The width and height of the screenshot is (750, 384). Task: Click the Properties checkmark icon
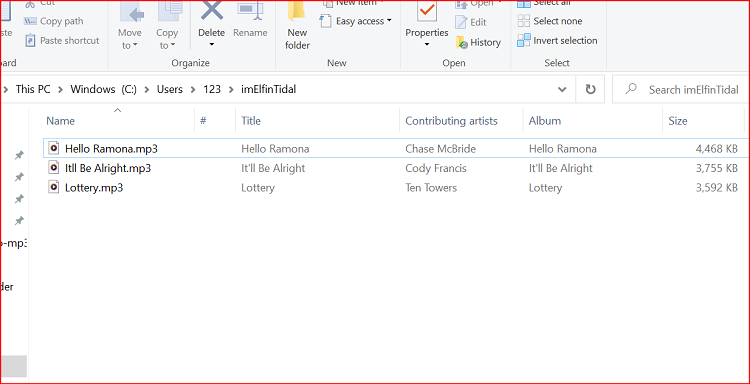427,11
